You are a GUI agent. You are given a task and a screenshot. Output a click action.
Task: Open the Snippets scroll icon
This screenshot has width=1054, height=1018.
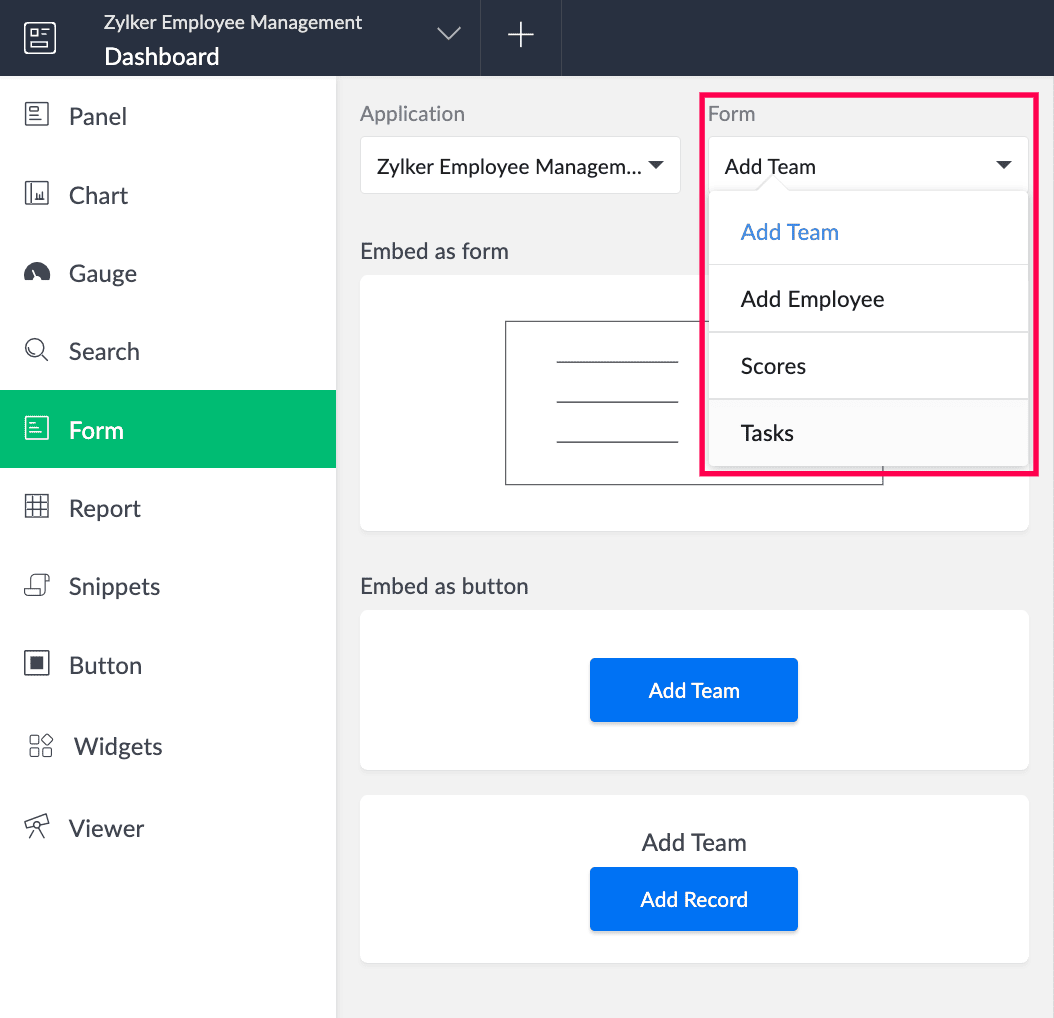tap(37, 585)
